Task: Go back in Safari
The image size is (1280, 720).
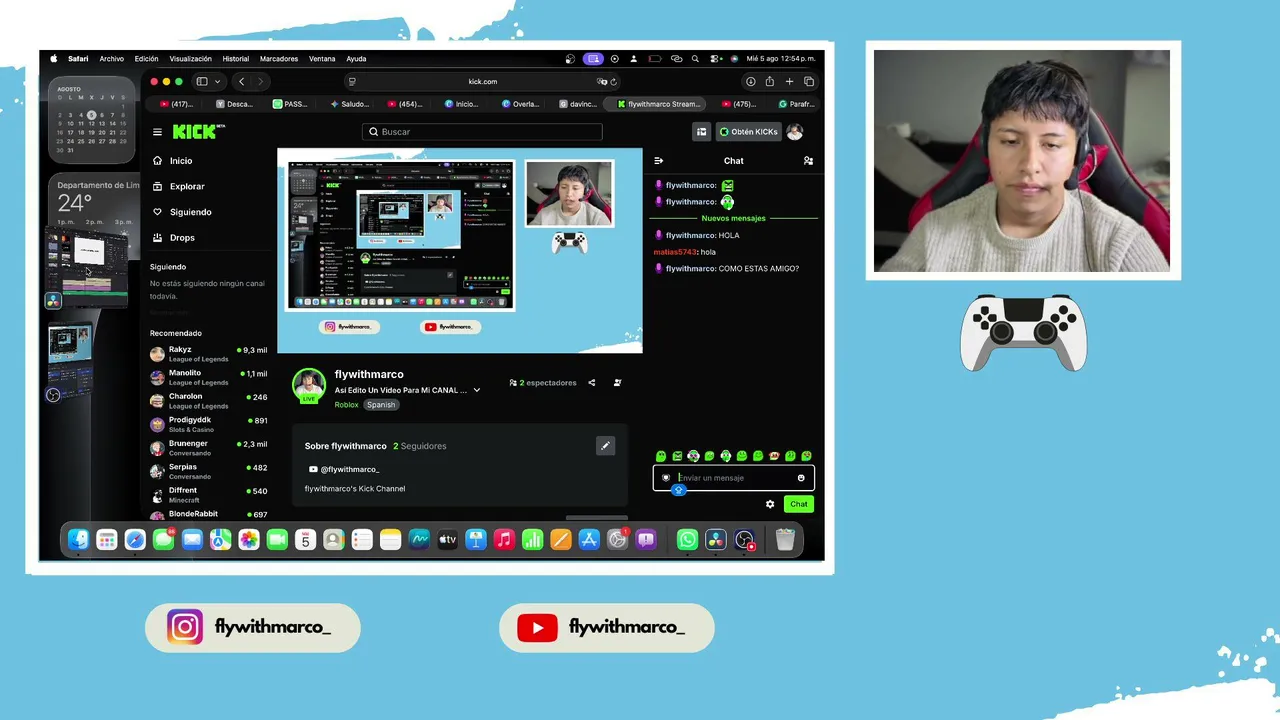Action: (x=241, y=82)
